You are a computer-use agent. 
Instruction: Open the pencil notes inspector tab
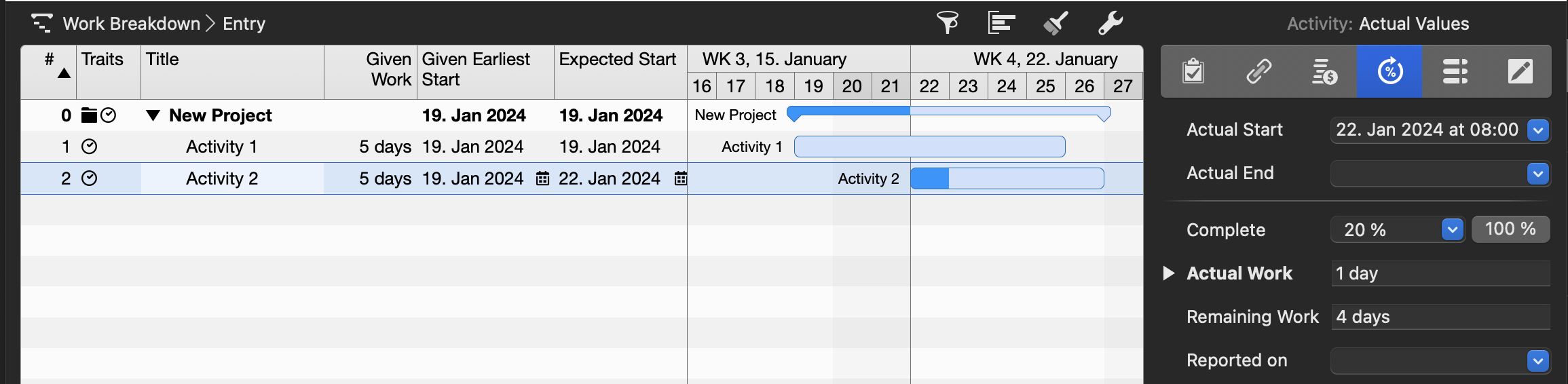1520,71
